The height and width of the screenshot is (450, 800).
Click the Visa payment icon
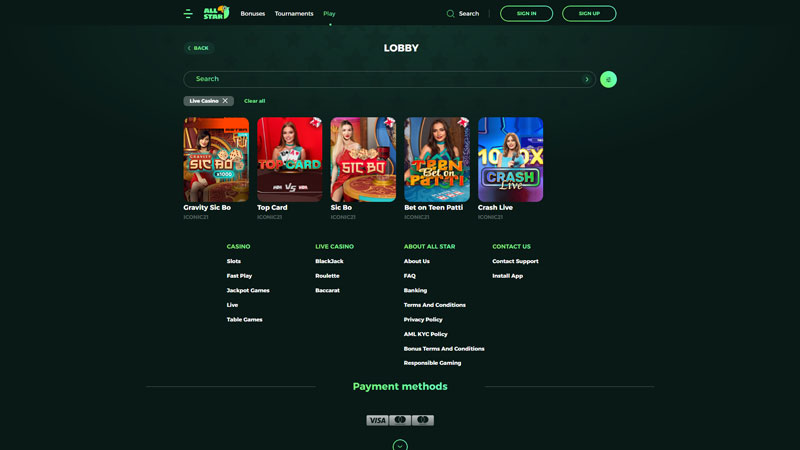377,420
